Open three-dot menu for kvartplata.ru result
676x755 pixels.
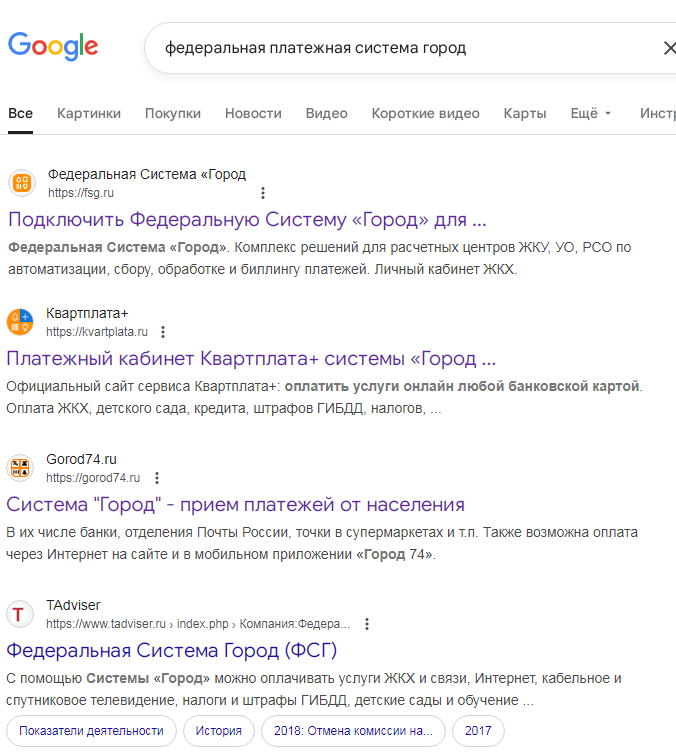point(163,332)
